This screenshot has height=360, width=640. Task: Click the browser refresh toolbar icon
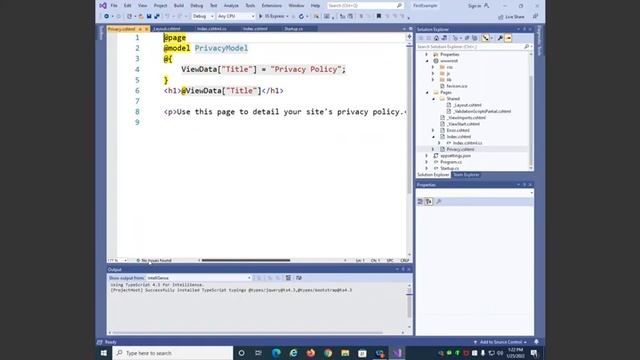pyautogui.click(x=301, y=16)
